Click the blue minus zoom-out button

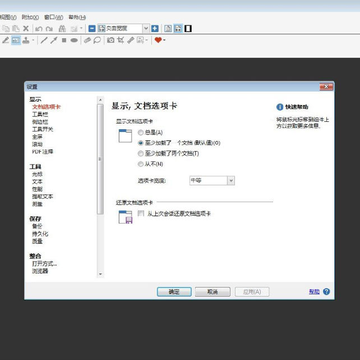92,29
